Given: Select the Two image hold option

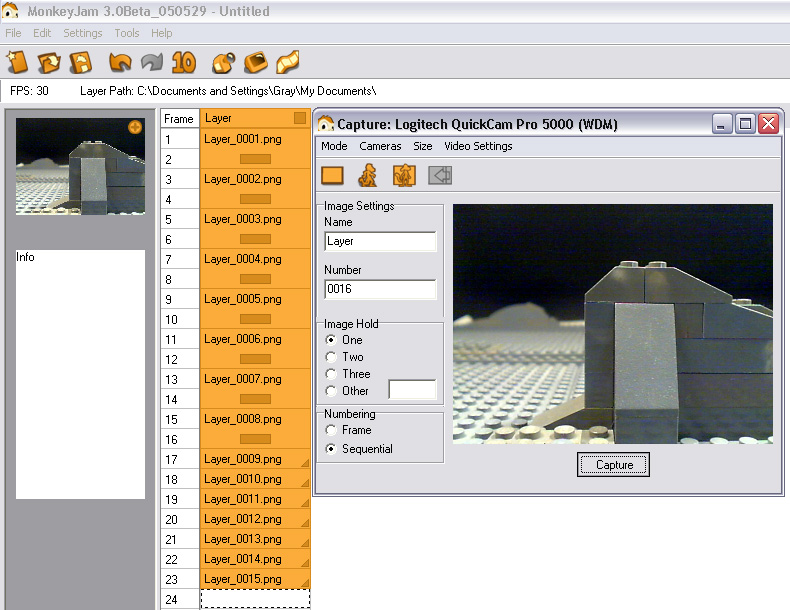Looking at the screenshot, I should coord(332,357).
